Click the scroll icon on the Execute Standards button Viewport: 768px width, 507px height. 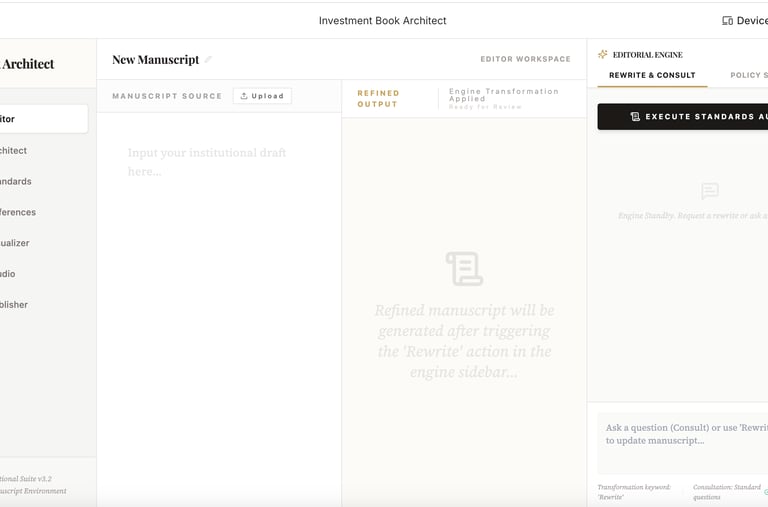(x=635, y=117)
